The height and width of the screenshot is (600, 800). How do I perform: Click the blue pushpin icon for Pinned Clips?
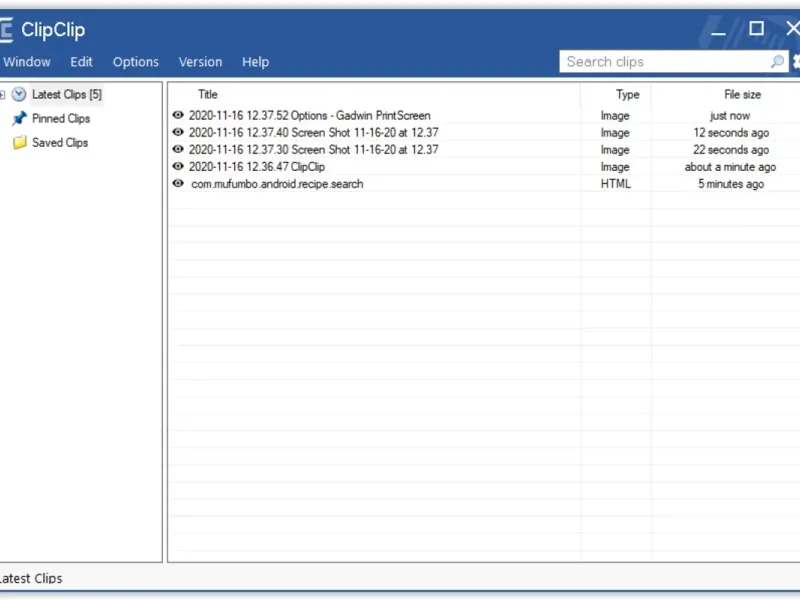pos(19,118)
